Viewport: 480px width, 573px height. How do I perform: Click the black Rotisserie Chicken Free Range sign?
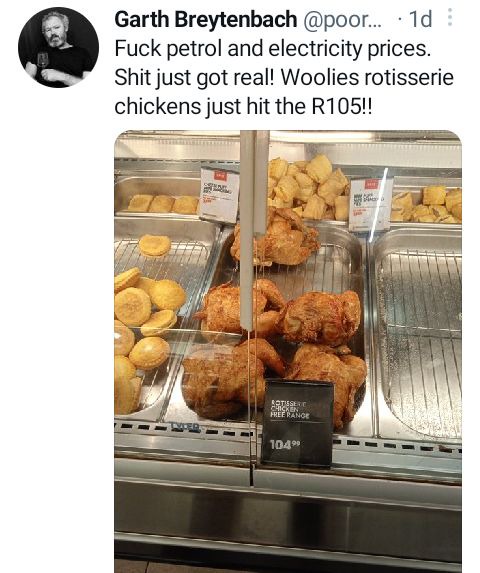[x=298, y=424]
